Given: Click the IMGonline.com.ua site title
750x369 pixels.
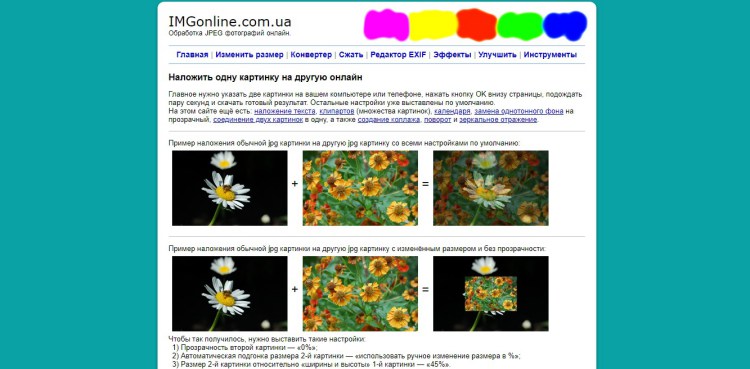Looking at the screenshot, I should [x=230, y=22].
